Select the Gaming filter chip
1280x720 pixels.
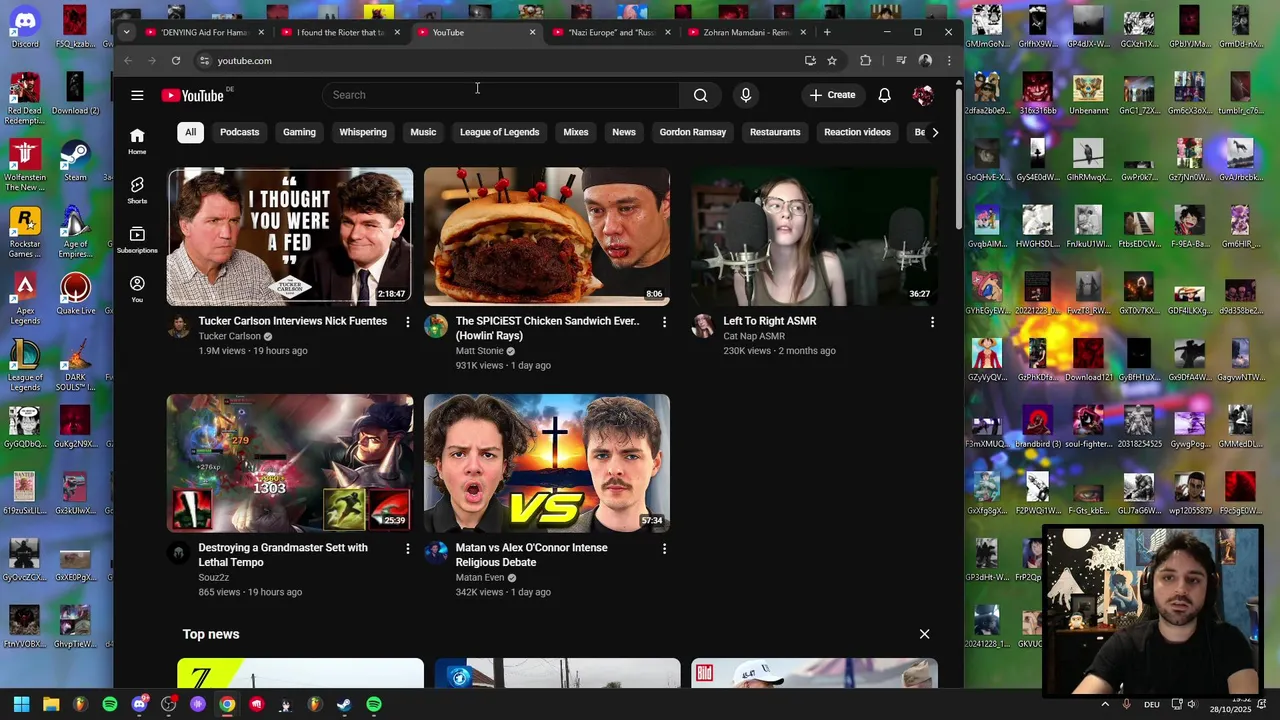299,132
